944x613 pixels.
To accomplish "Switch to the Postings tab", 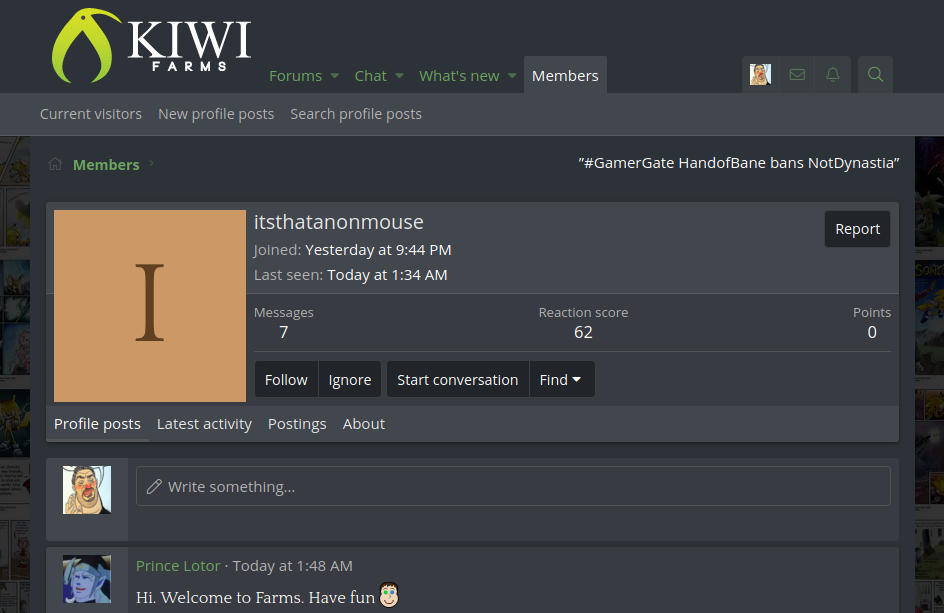I will click(297, 424).
